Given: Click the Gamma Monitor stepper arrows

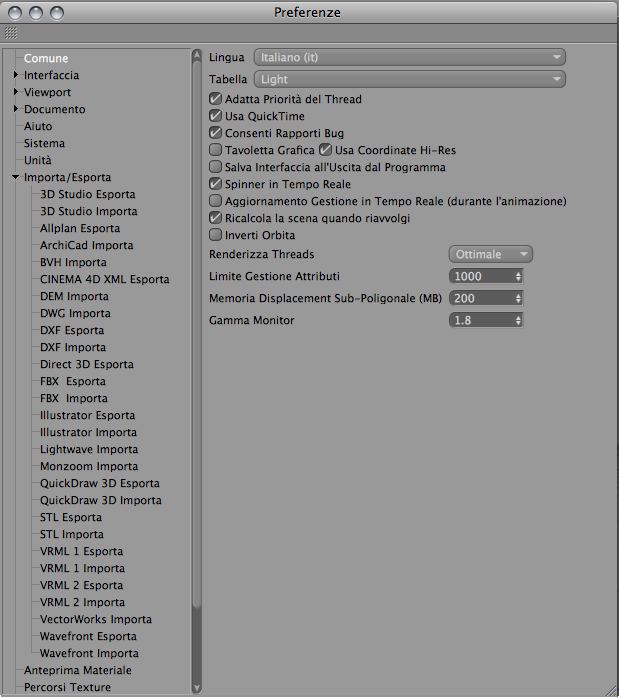Looking at the screenshot, I should click(x=518, y=320).
